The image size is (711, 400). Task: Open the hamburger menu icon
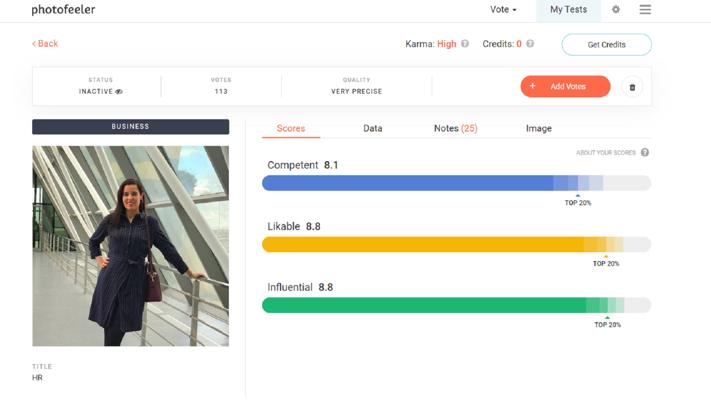[x=645, y=10]
